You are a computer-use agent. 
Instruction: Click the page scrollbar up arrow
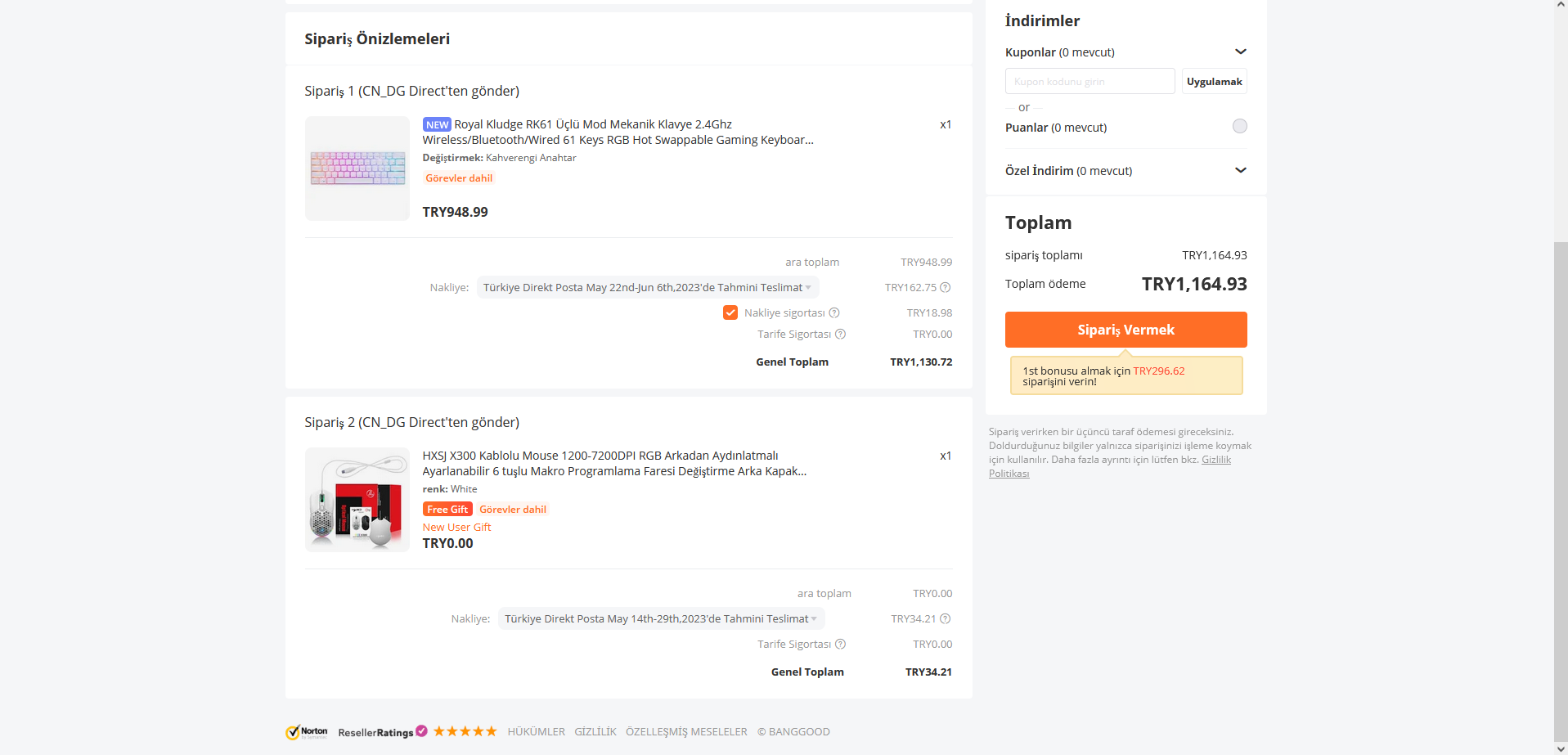coord(1561,6)
